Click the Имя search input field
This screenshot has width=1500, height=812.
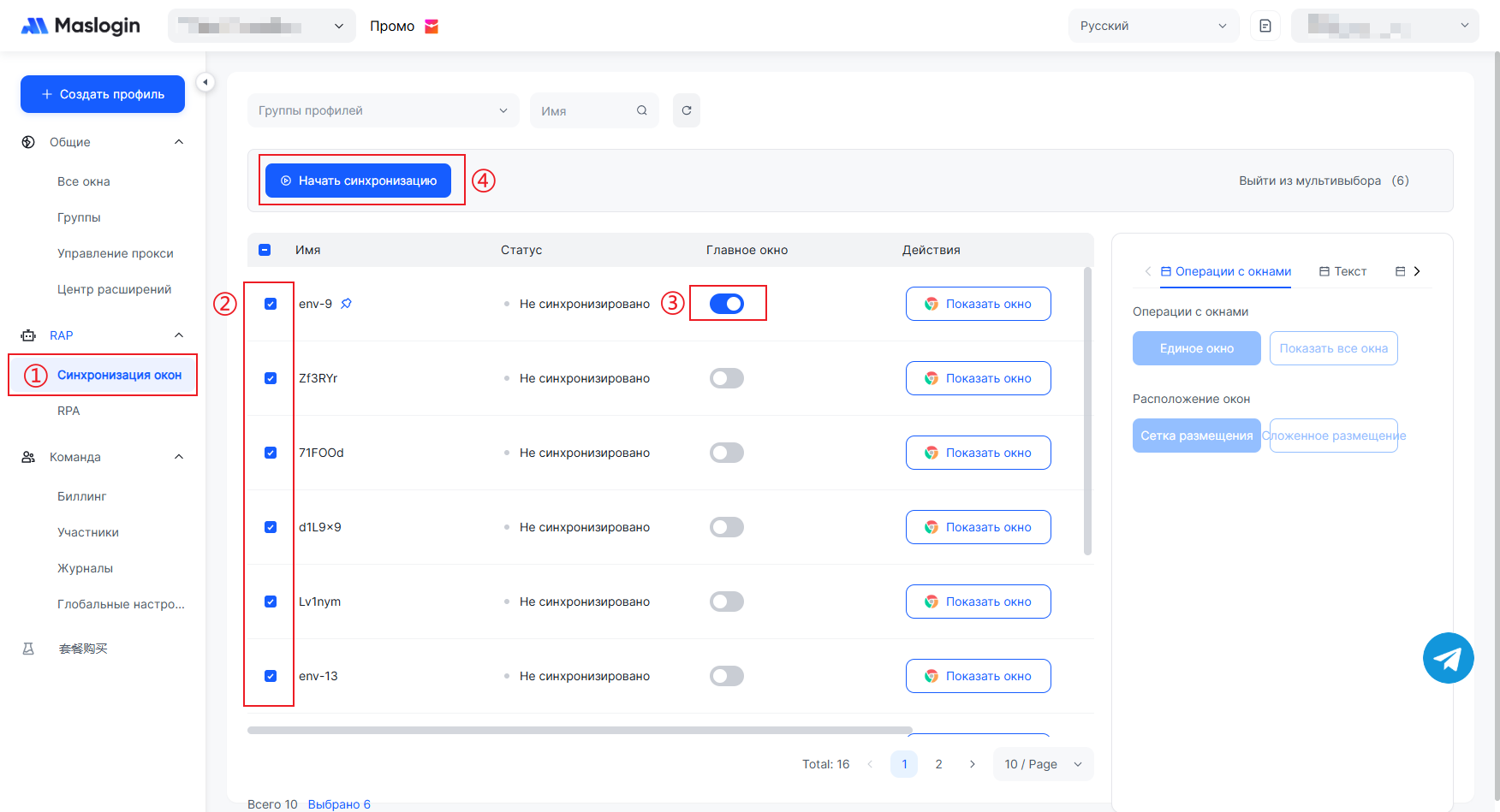585,111
